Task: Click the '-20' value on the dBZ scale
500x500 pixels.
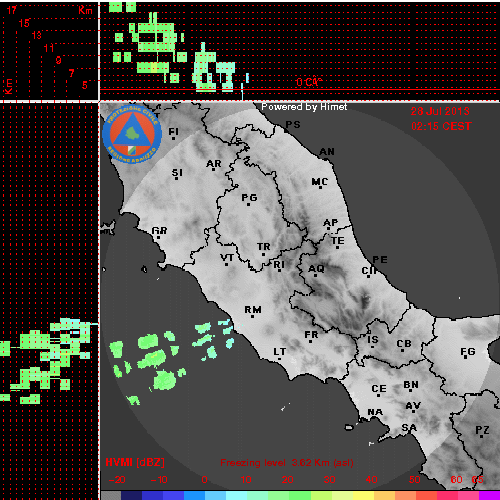Action: click(117, 480)
